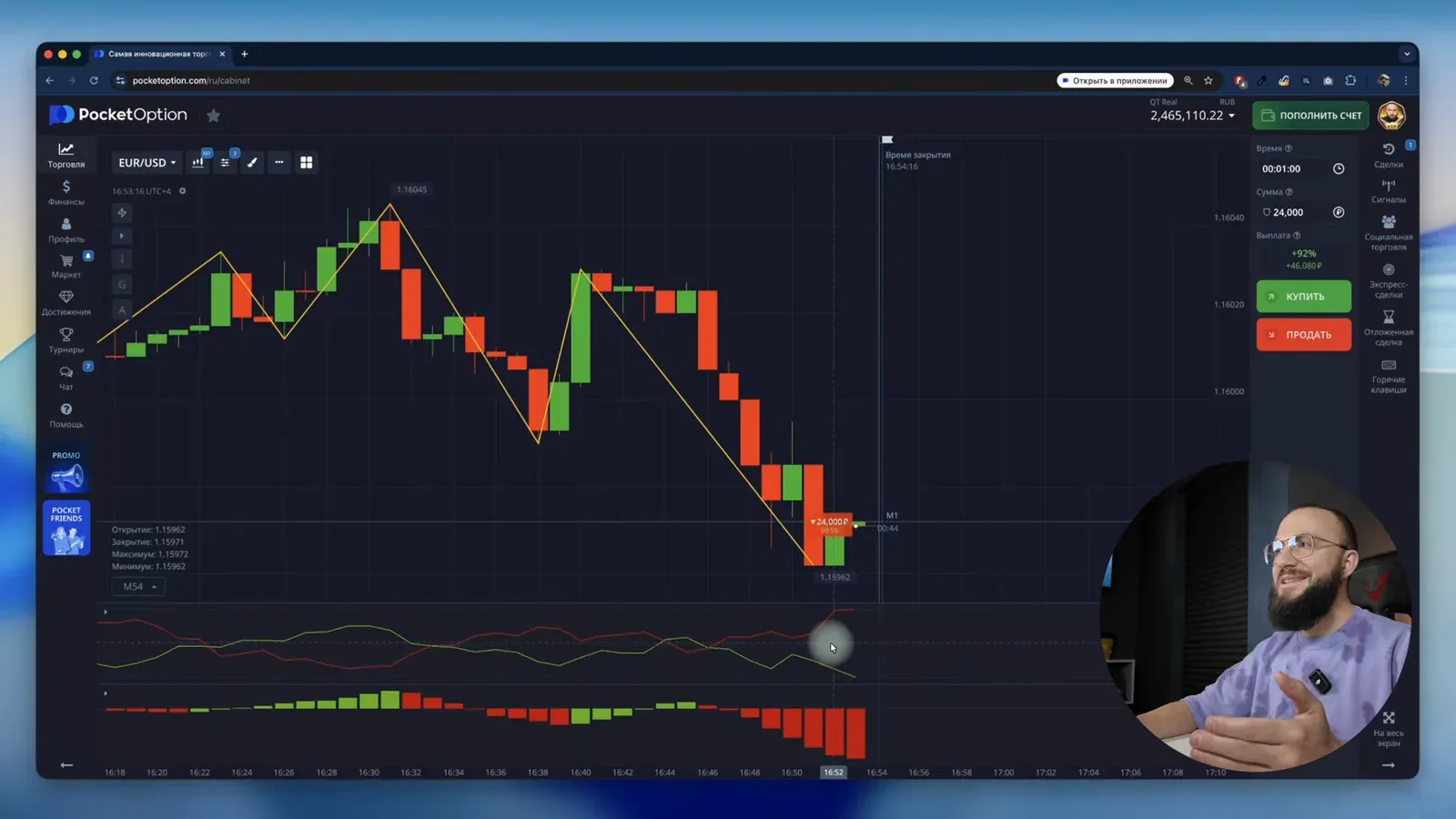
Task: Select the drawing brush tool
Action: pos(252,162)
